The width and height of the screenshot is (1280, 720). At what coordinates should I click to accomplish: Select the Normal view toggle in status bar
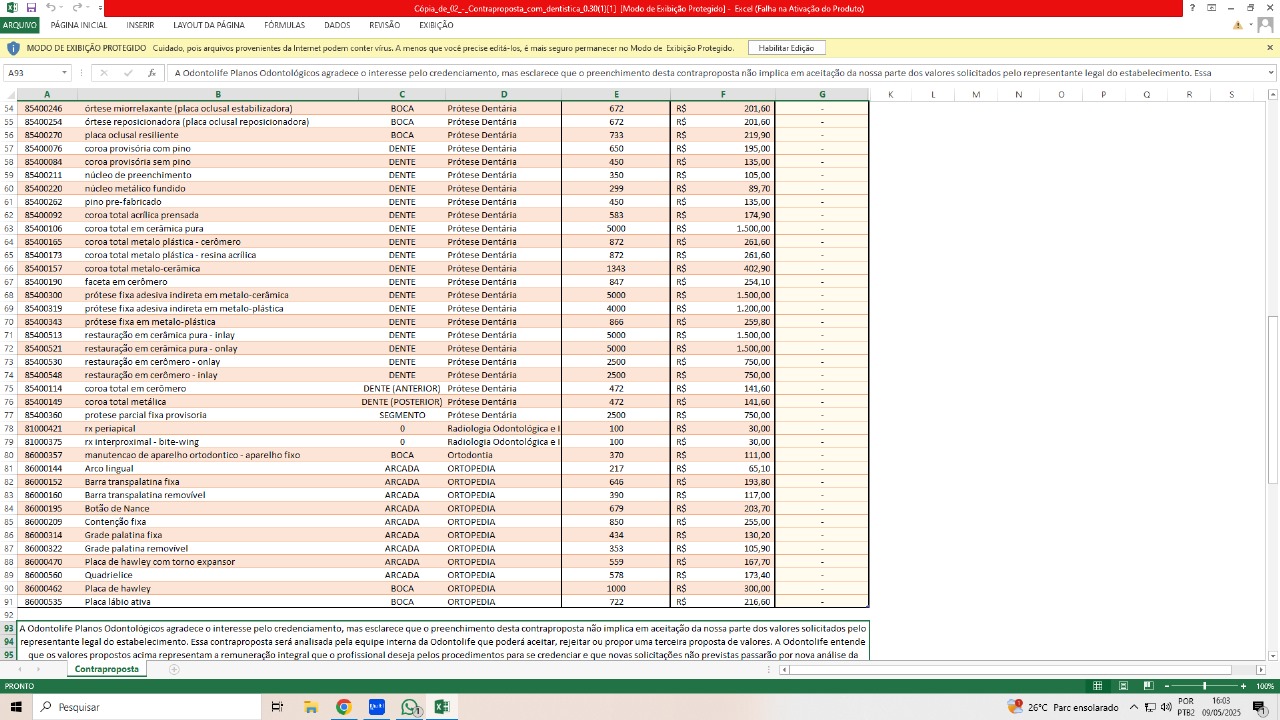tap(1097, 686)
